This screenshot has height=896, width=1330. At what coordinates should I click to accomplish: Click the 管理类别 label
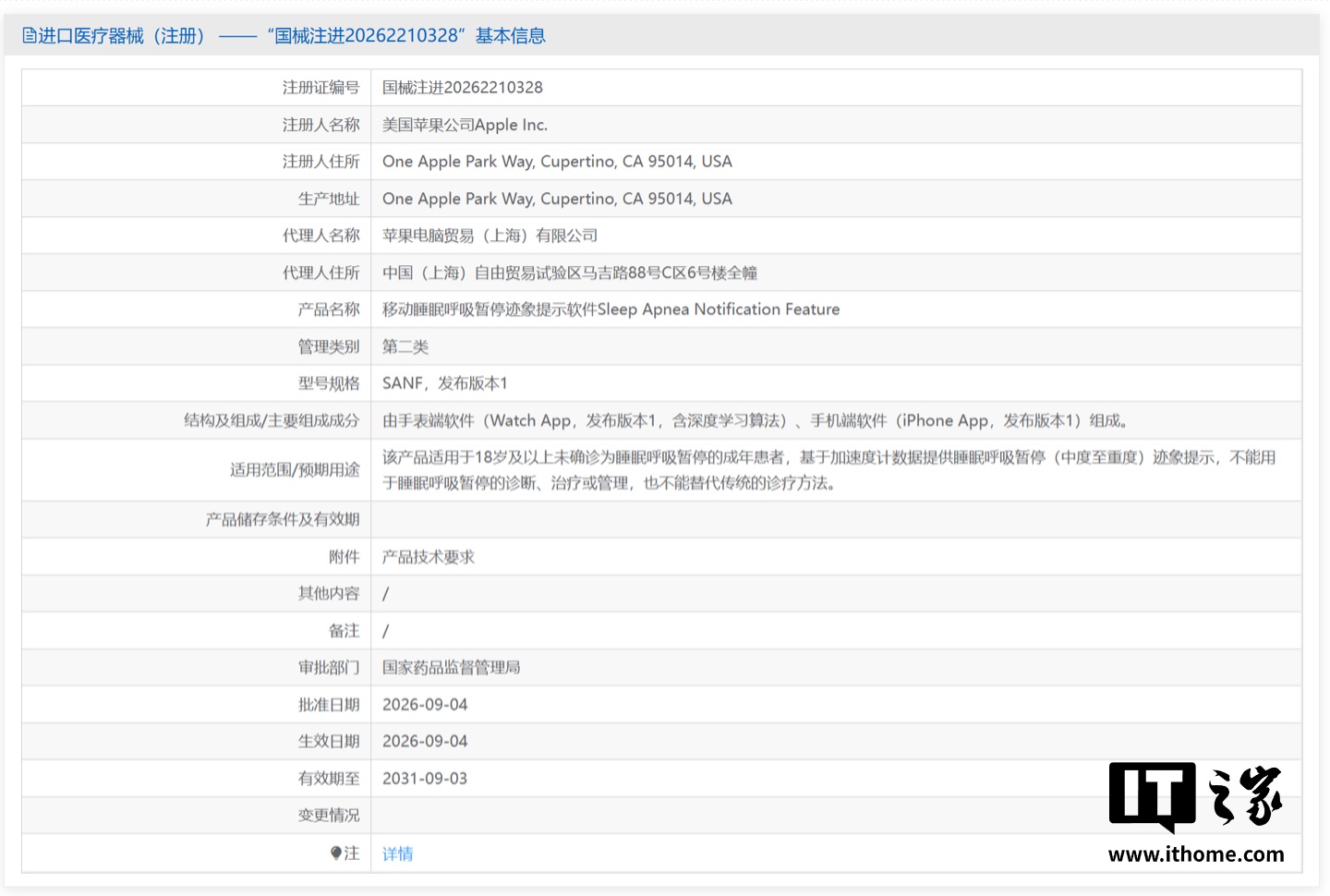pos(329,346)
